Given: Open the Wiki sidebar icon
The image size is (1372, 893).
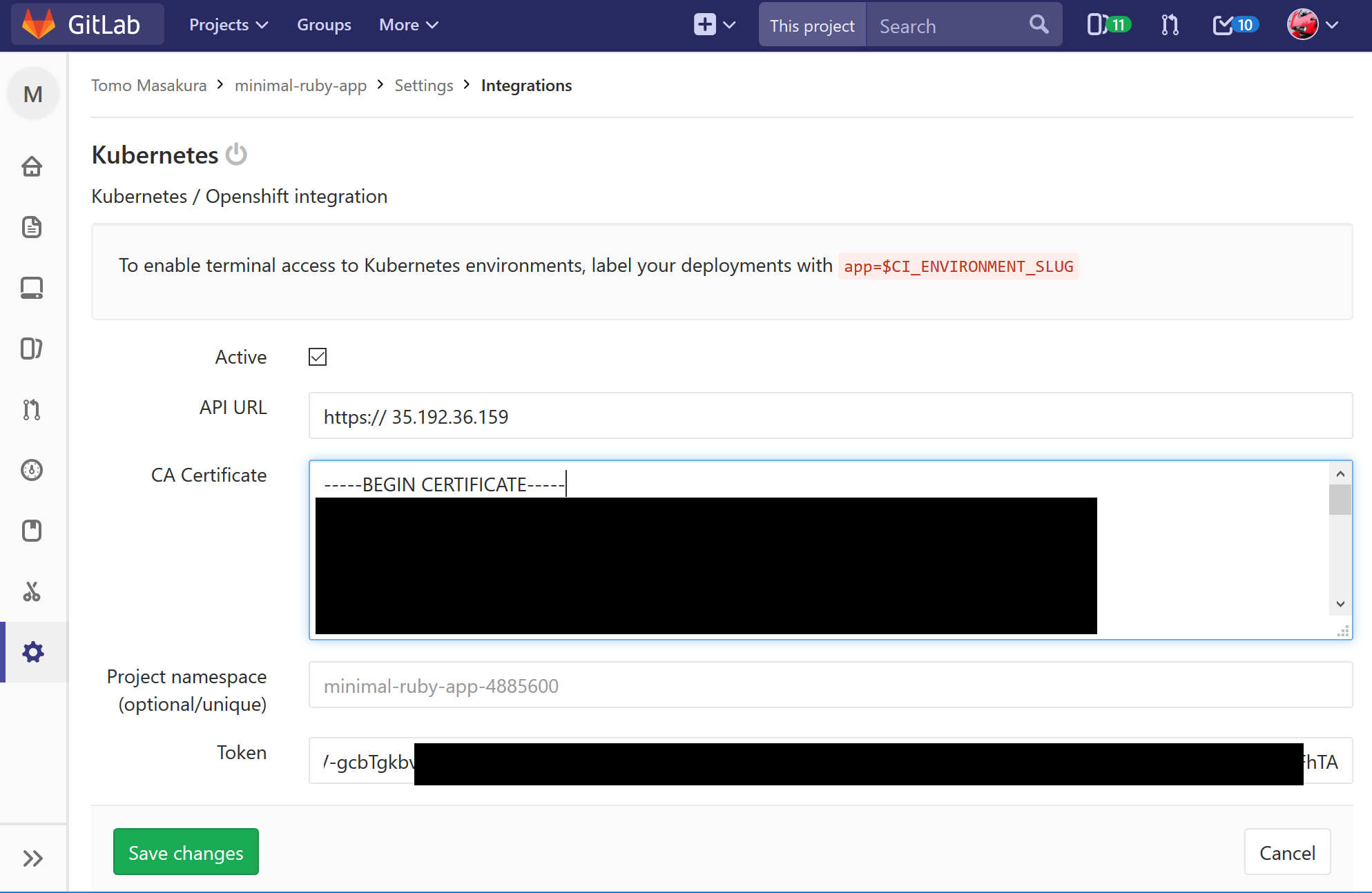Looking at the screenshot, I should 32,530.
